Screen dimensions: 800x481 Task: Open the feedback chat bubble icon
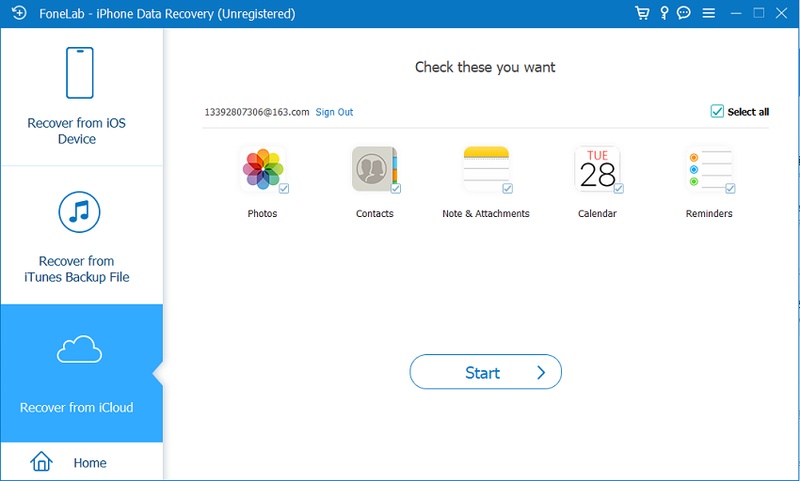684,13
